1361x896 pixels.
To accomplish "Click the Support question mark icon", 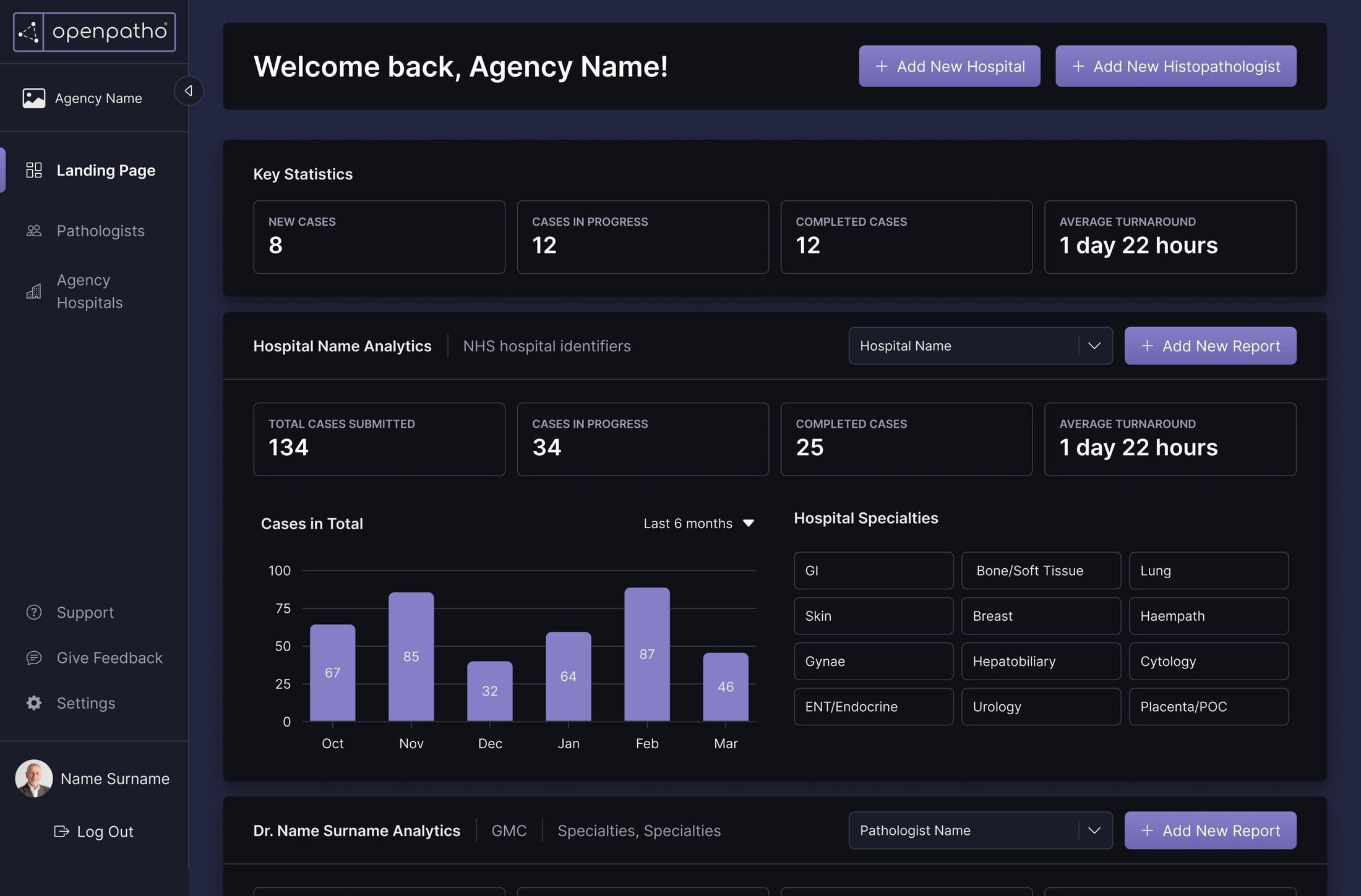I will pyautogui.click(x=33, y=612).
